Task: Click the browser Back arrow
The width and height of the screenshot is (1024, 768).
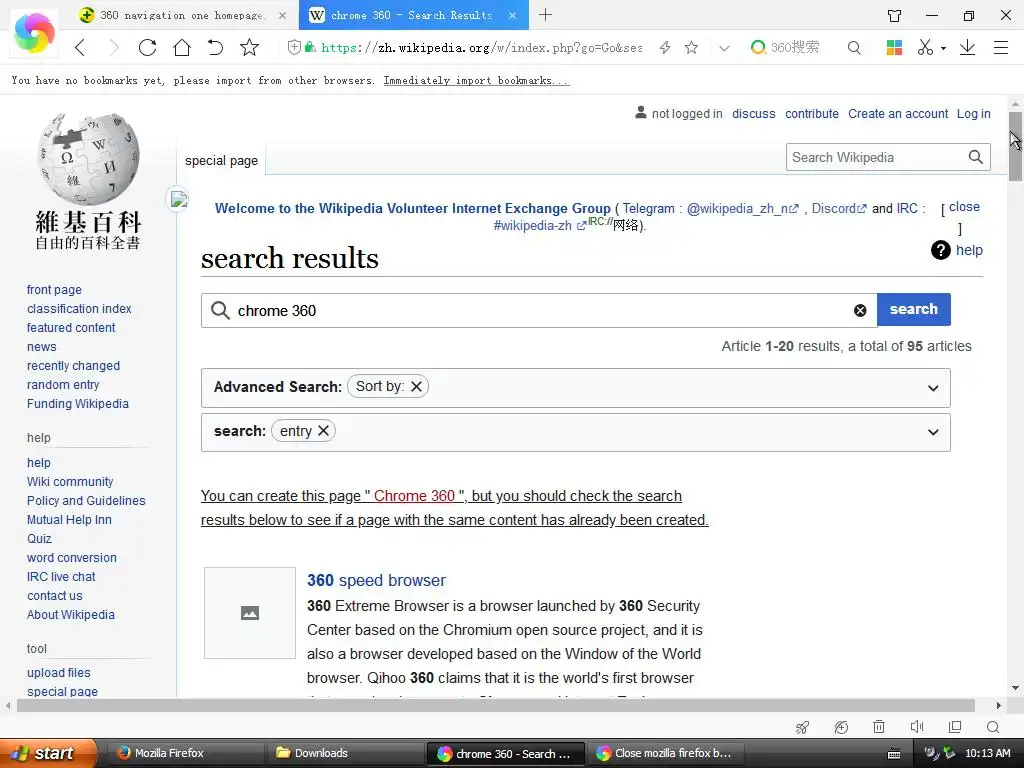Action: (80, 47)
